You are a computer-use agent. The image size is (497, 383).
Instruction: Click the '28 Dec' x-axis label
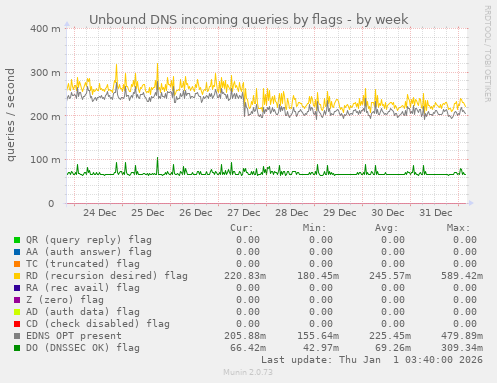point(292,213)
